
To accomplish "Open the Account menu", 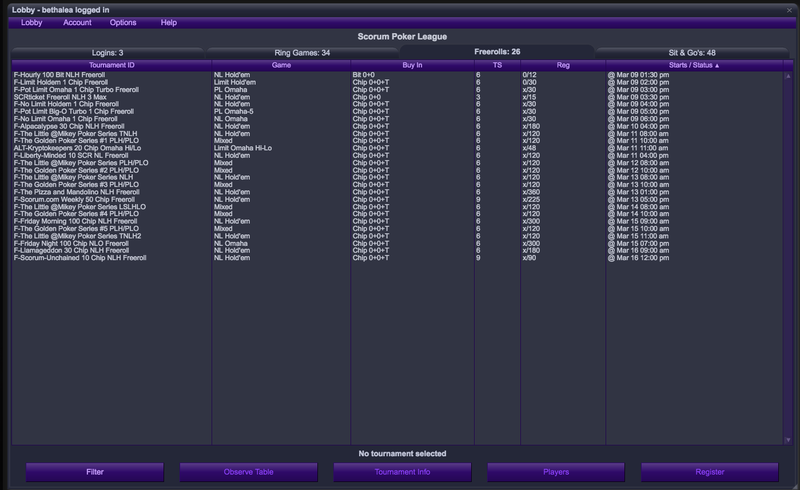I will [77, 22].
